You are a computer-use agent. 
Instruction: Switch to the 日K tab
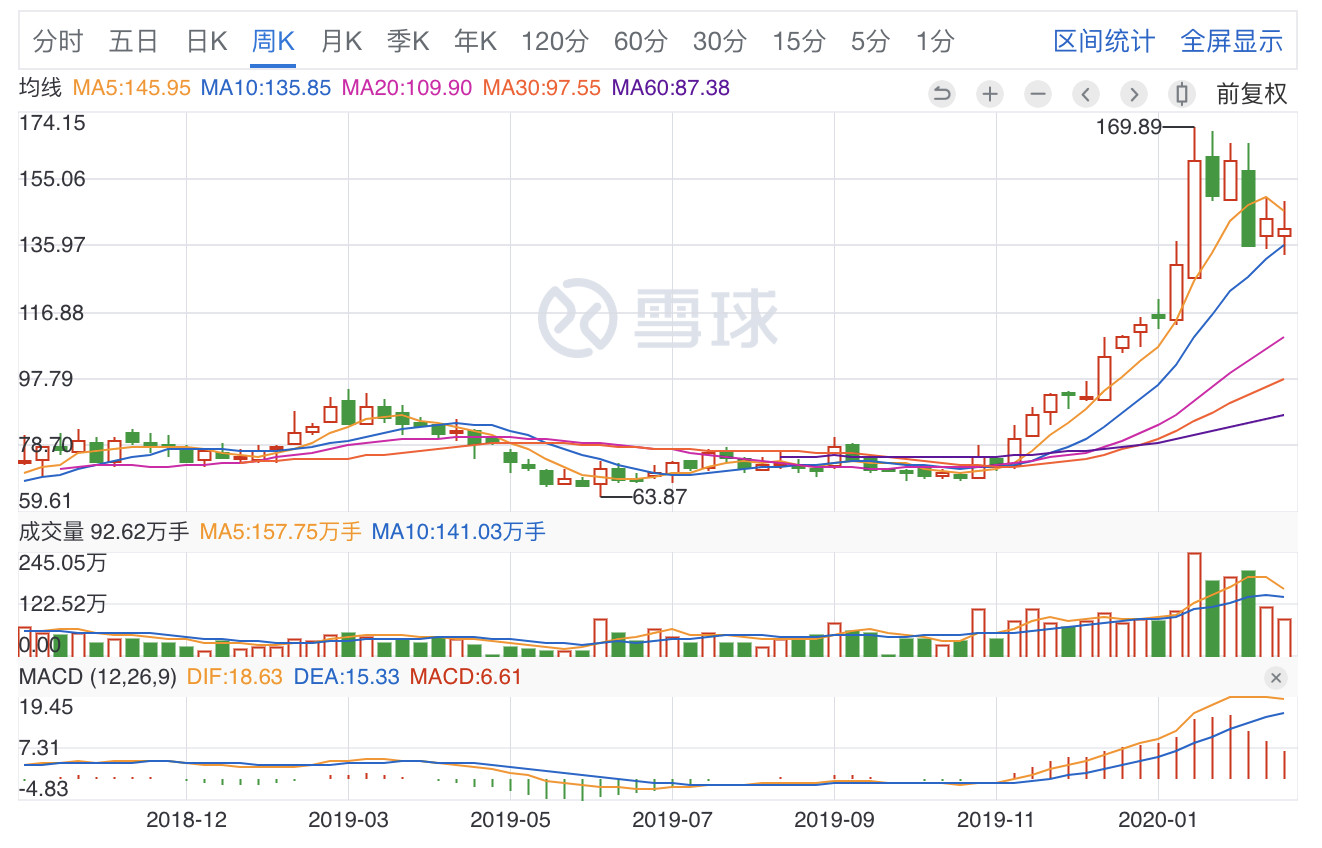pyautogui.click(x=207, y=41)
